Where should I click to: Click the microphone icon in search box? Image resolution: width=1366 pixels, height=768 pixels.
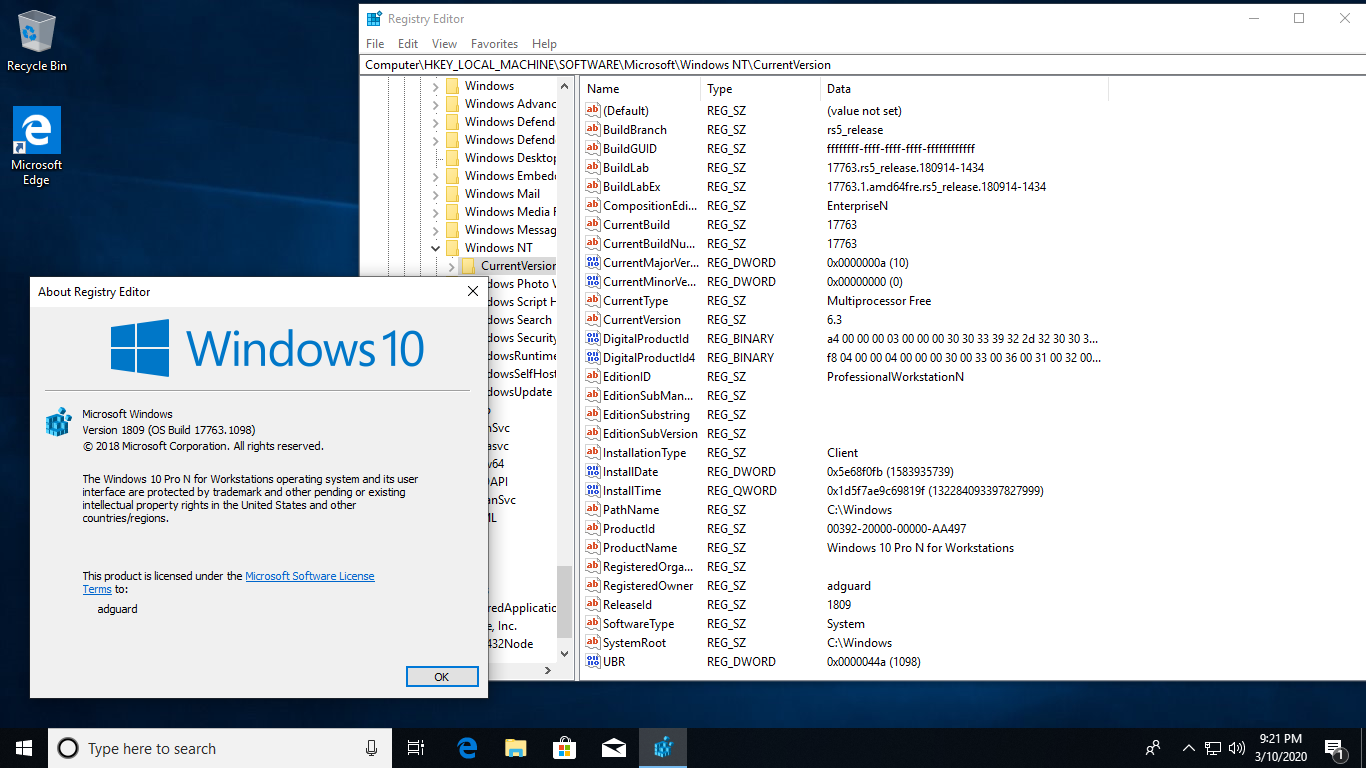371,748
